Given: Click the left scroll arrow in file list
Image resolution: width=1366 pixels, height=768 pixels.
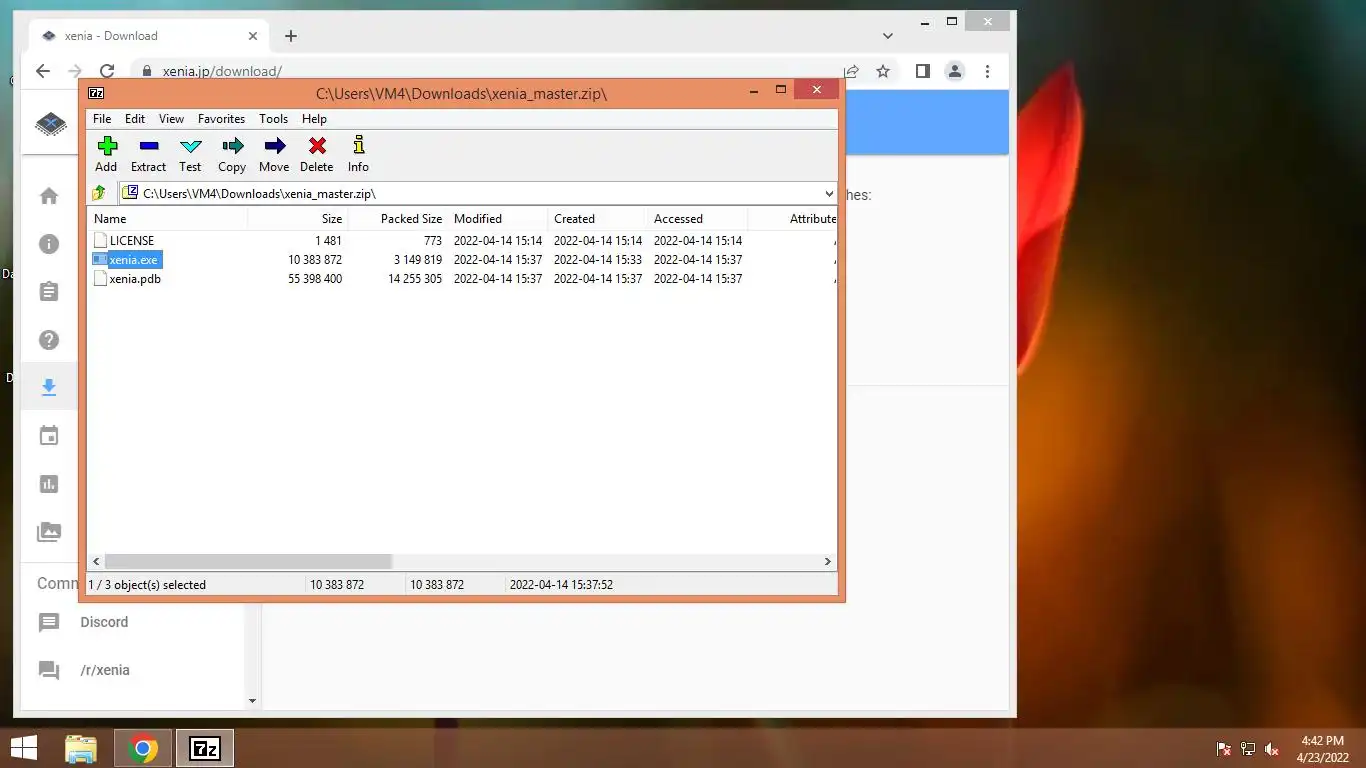Looking at the screenshot, I should (96, 562).
